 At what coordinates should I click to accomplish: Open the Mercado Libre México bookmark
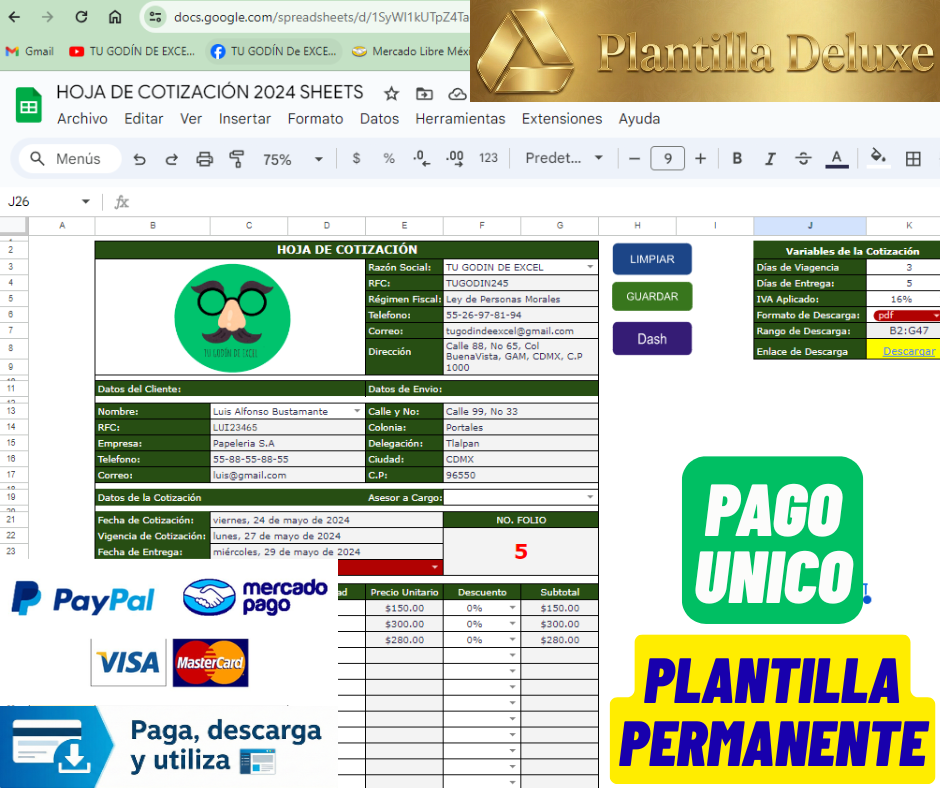411,52
